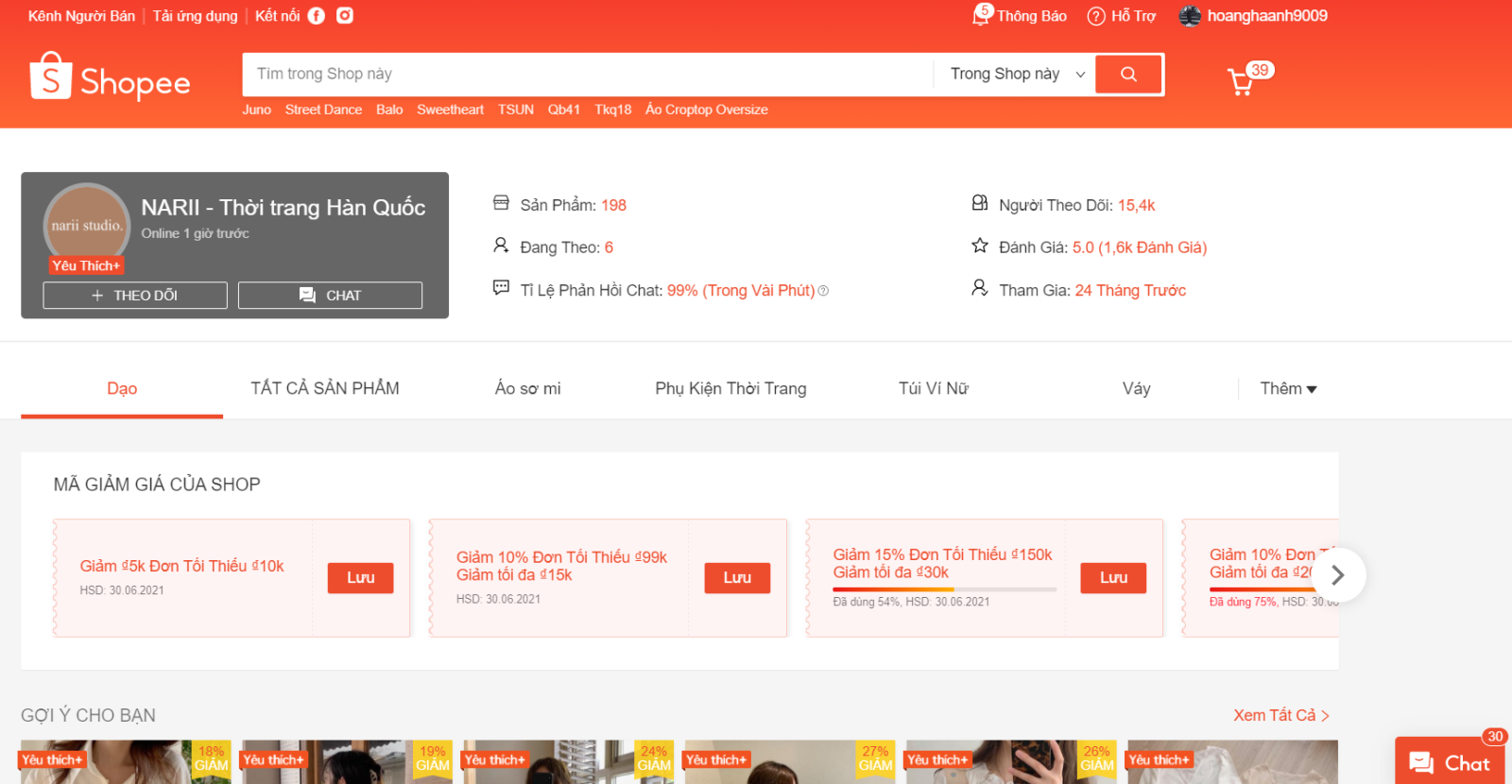Click the chat response rate help icon
1512x784 pixels.
(x=823, y=291)
